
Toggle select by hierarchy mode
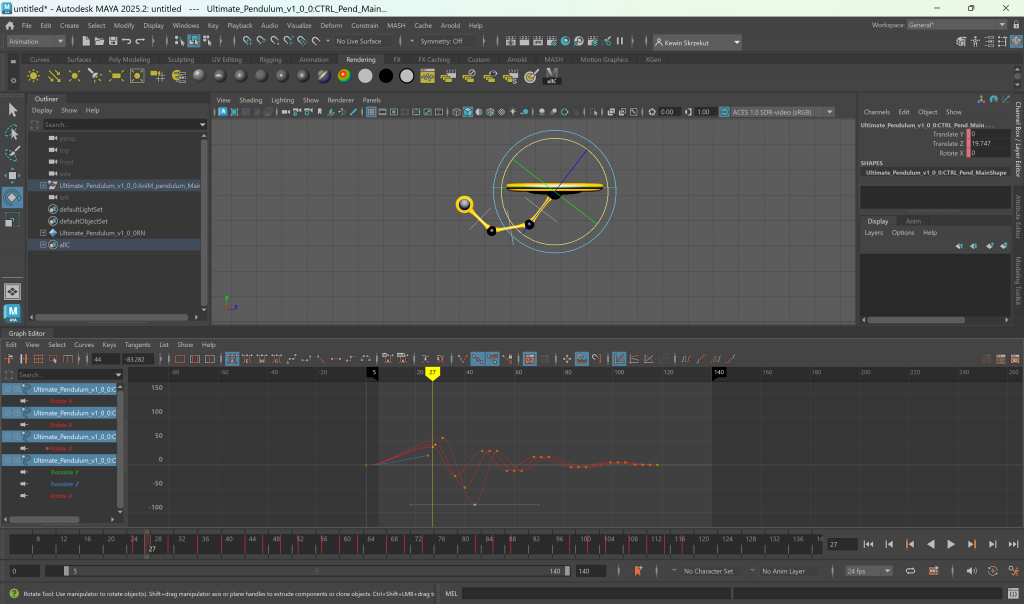point(180,41)
